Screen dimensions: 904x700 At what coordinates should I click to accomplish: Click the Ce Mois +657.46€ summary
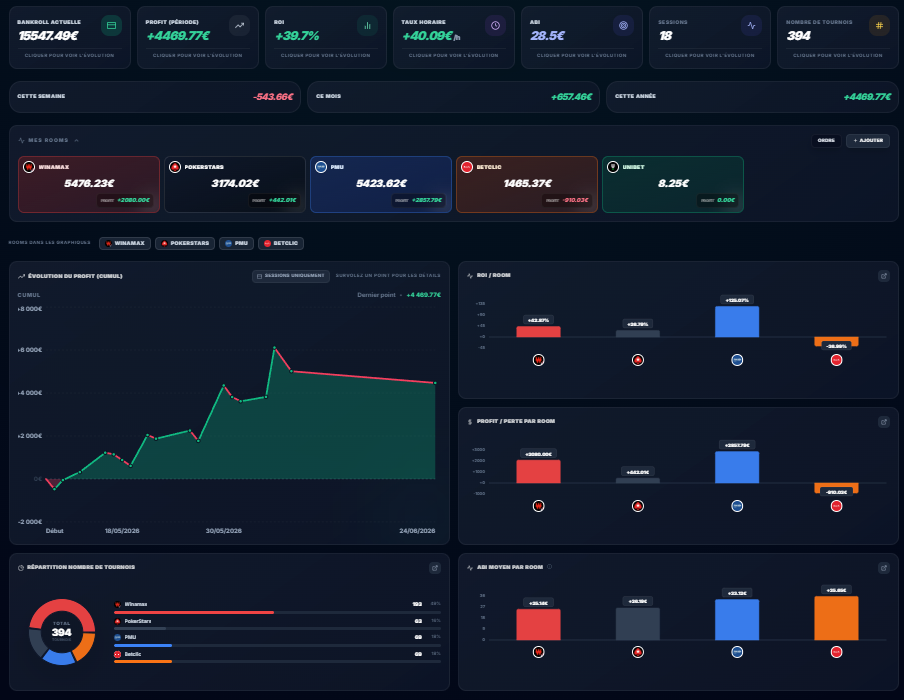pos(453,97)
